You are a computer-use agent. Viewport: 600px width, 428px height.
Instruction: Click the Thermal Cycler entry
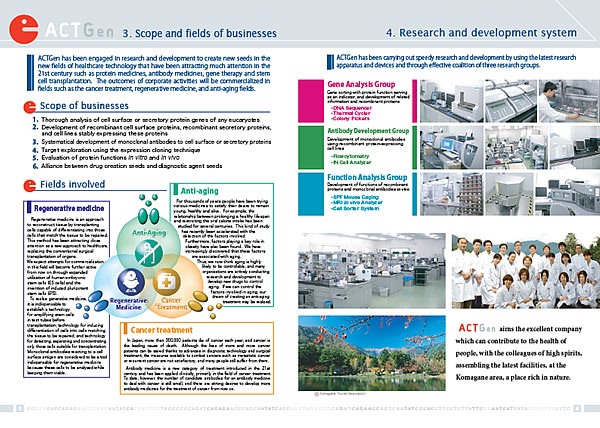(351, 113)
